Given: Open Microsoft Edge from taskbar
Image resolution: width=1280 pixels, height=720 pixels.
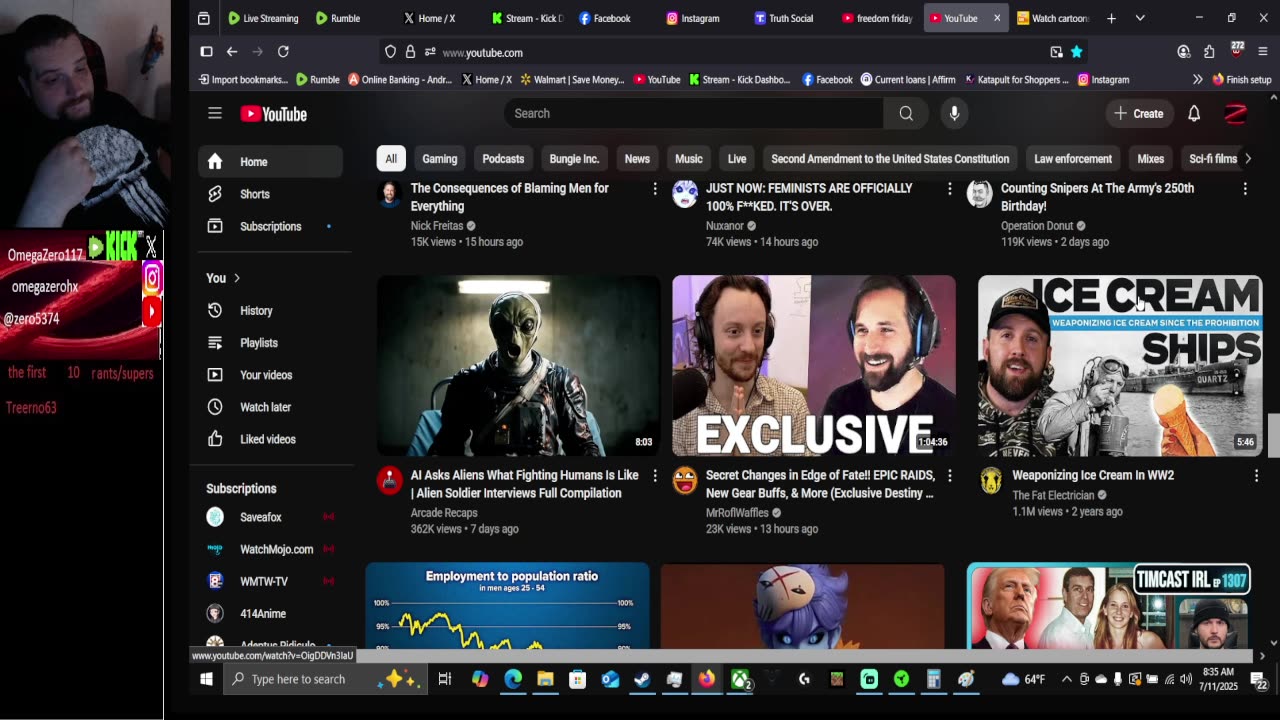Looking at the screenshot, I should (x=513, y=679).
